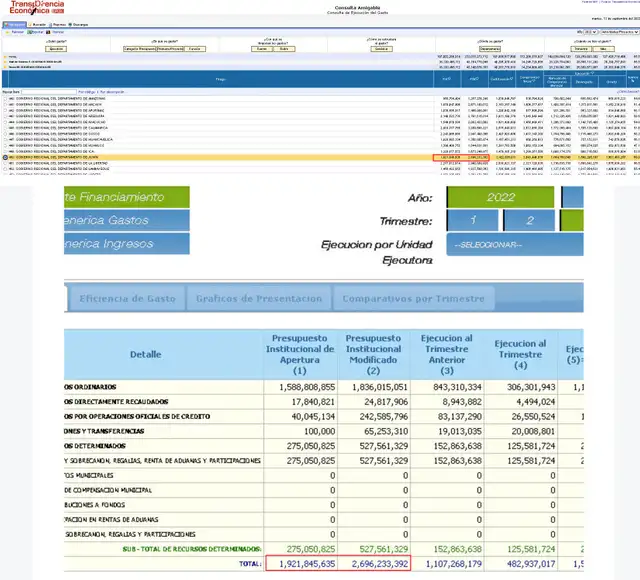Select the Apurímac regional government radio button

click(5, 110)
